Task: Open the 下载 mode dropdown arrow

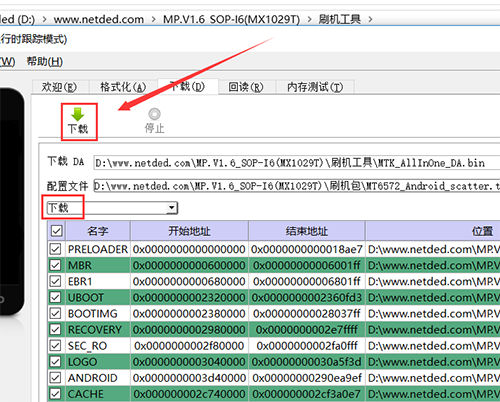Action: (x=171, y=208)
